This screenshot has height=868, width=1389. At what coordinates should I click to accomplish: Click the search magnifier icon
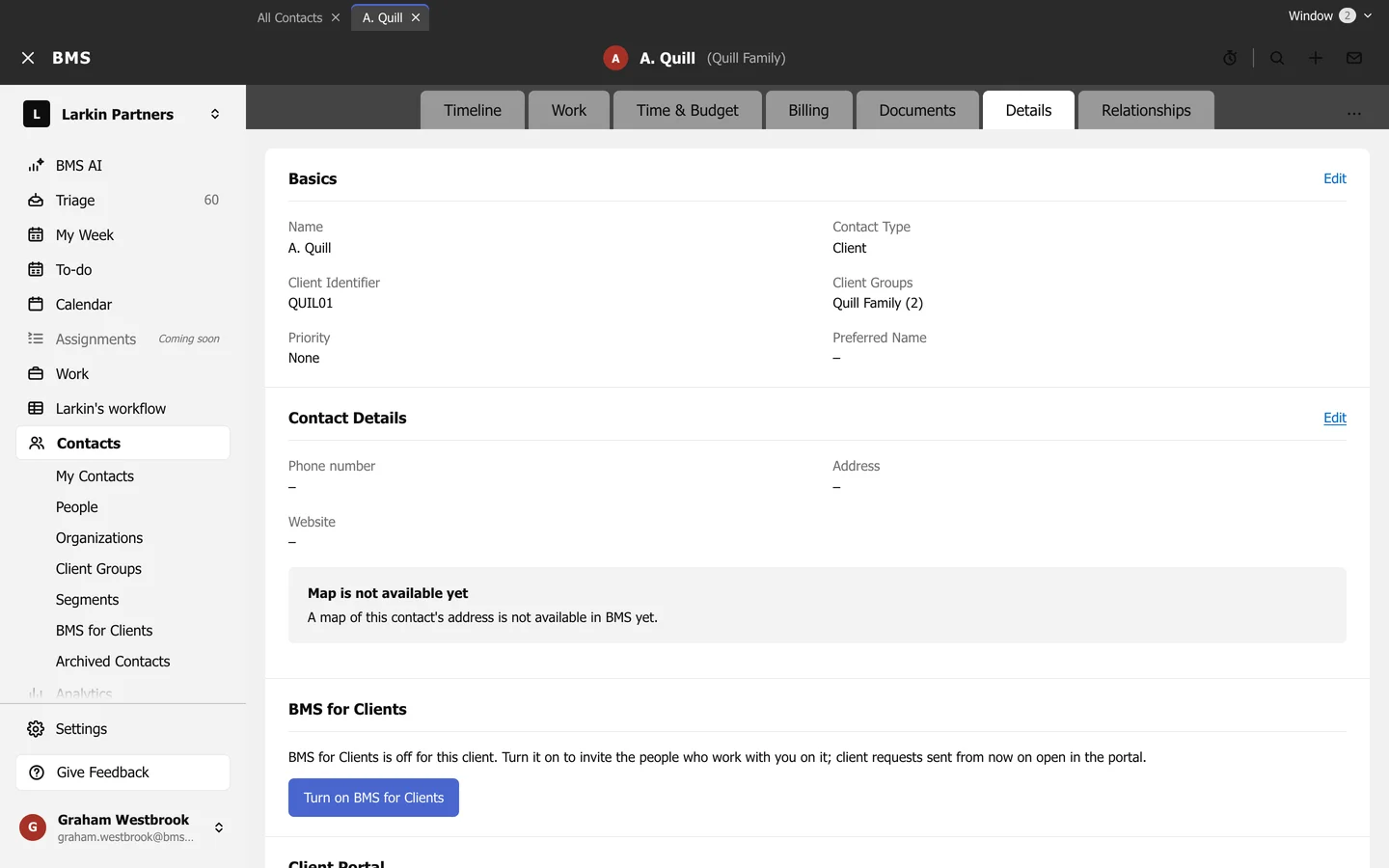[1277, 58]
